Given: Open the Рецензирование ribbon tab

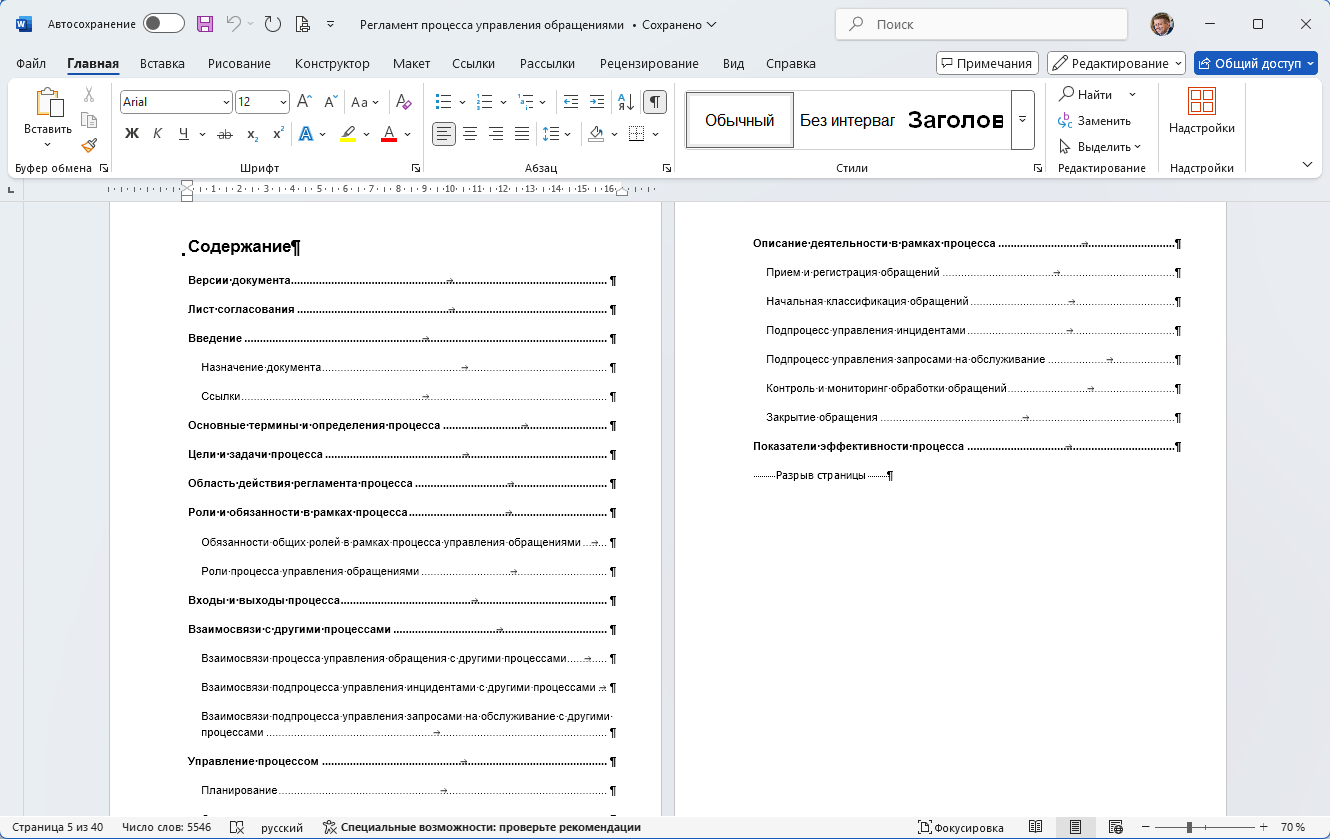Looking at the screenshot, I should [649, 63].
